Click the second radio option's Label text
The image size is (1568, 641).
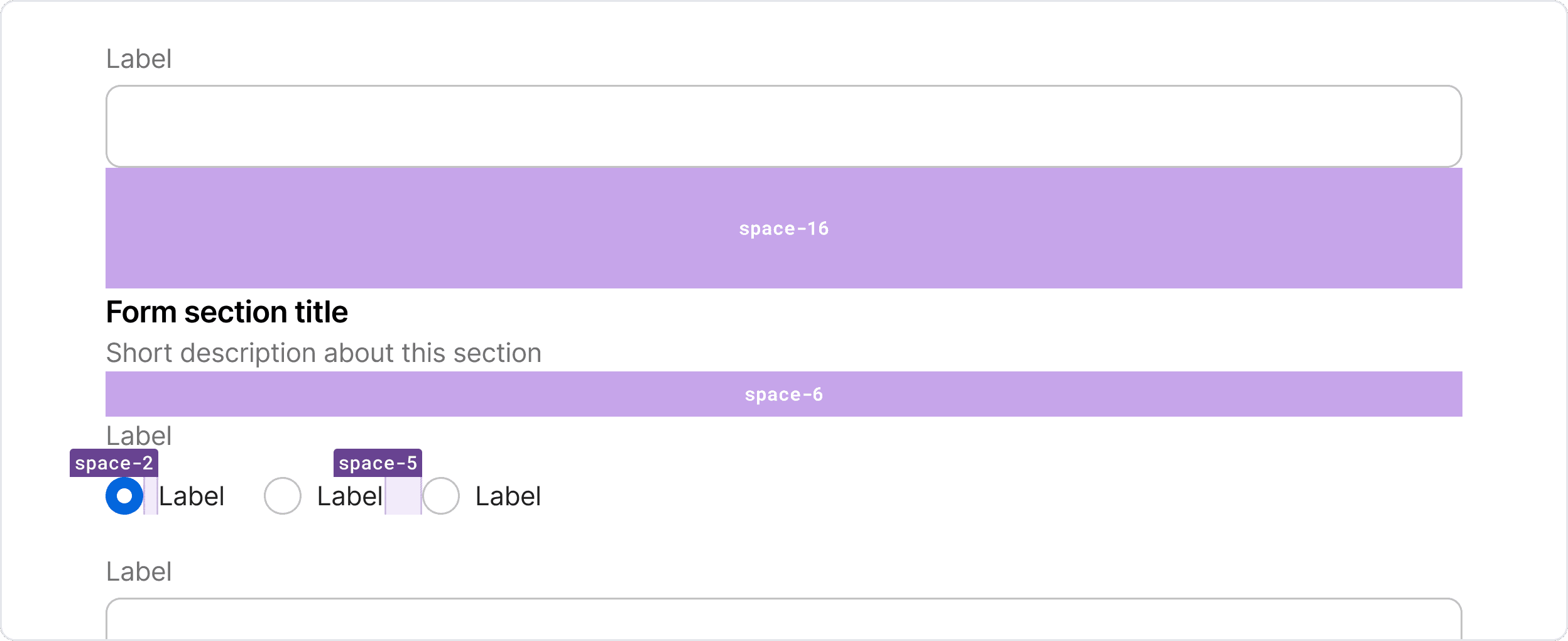coord(350,496)
